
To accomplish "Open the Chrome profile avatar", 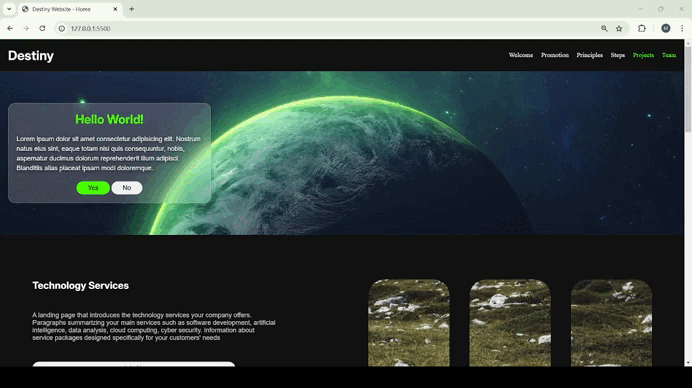I will (666, 28).
